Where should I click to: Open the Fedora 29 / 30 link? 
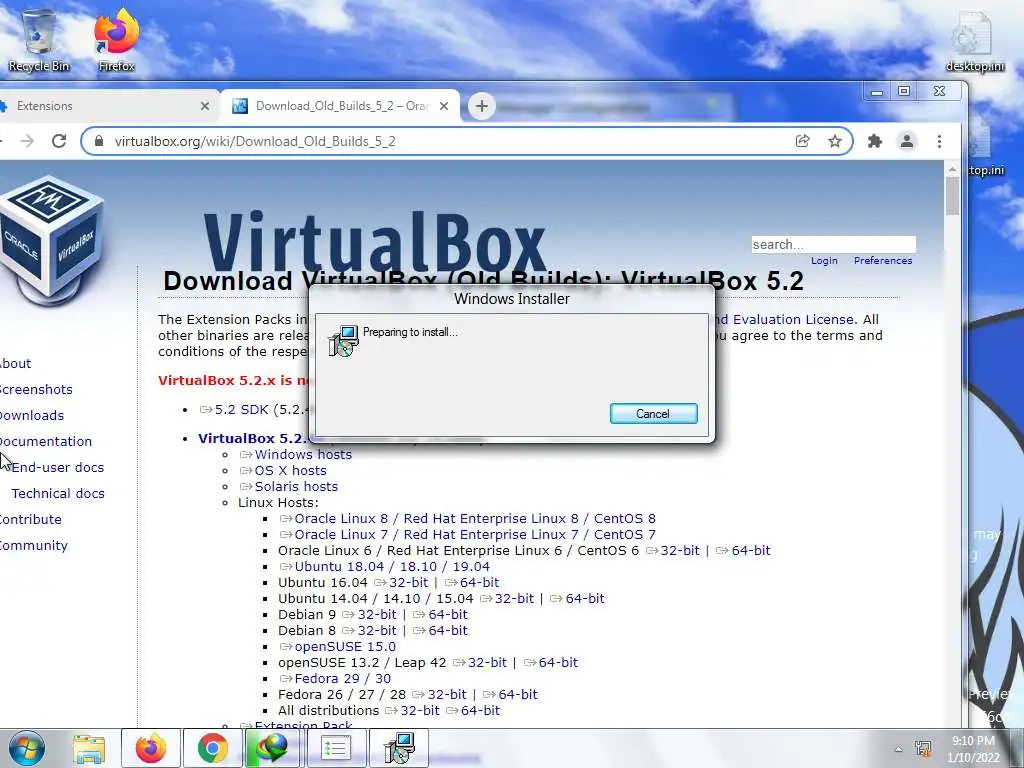[335, 679]
